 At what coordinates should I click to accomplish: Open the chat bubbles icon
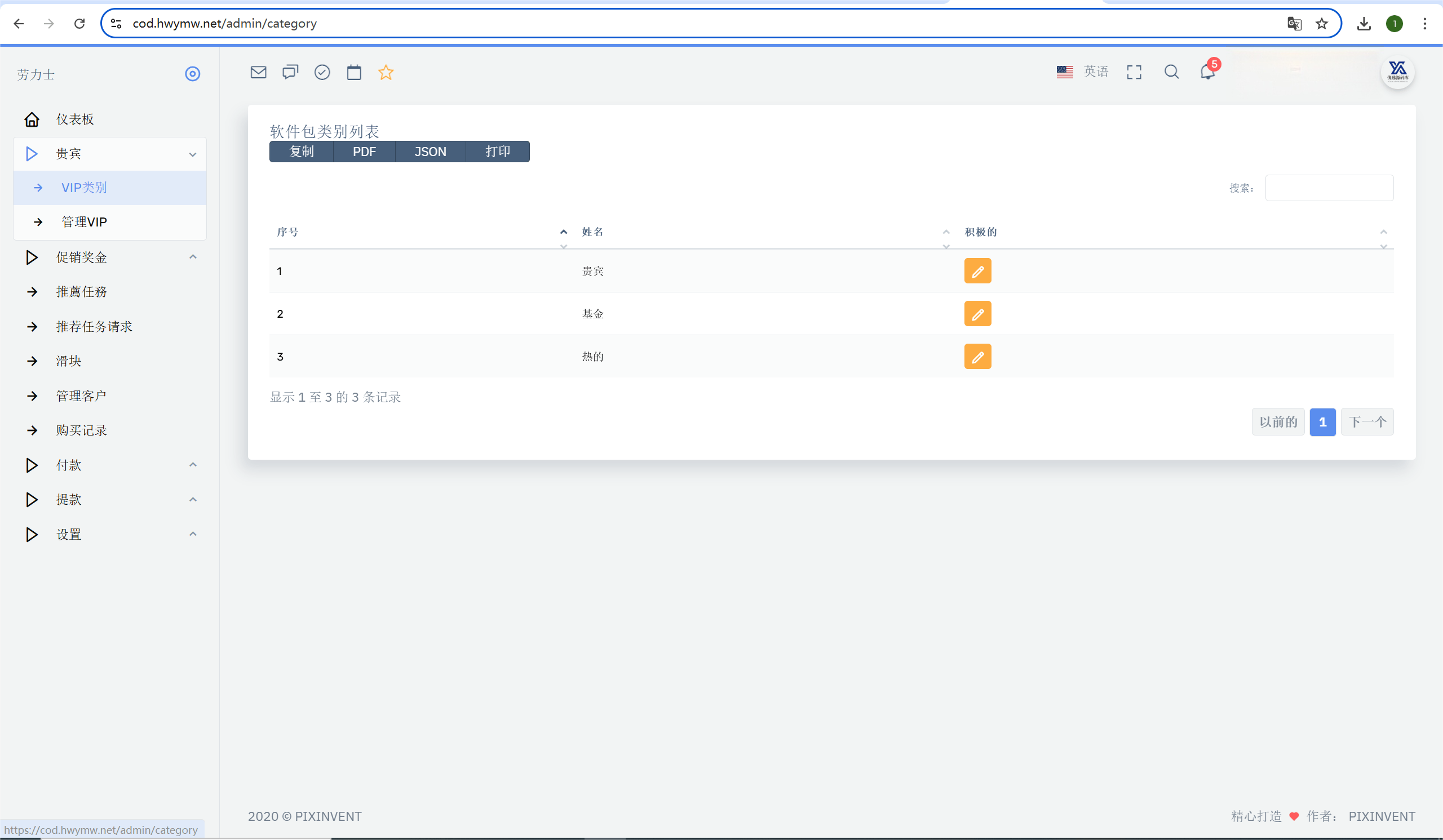click(290, 72)
